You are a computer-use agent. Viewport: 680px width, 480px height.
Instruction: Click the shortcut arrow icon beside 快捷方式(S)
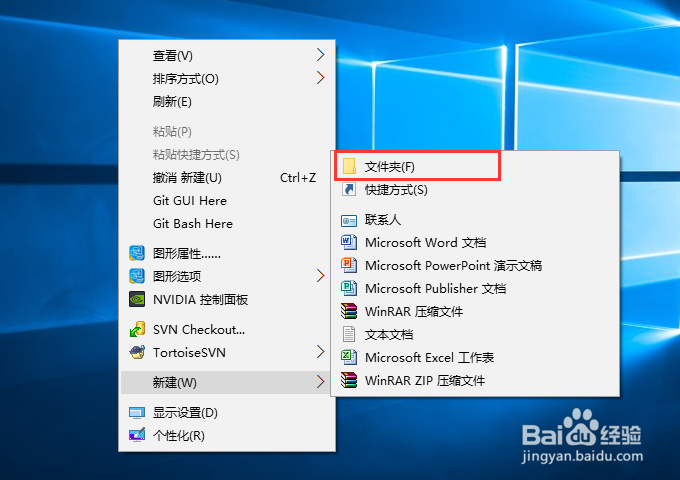pos(349,189)
